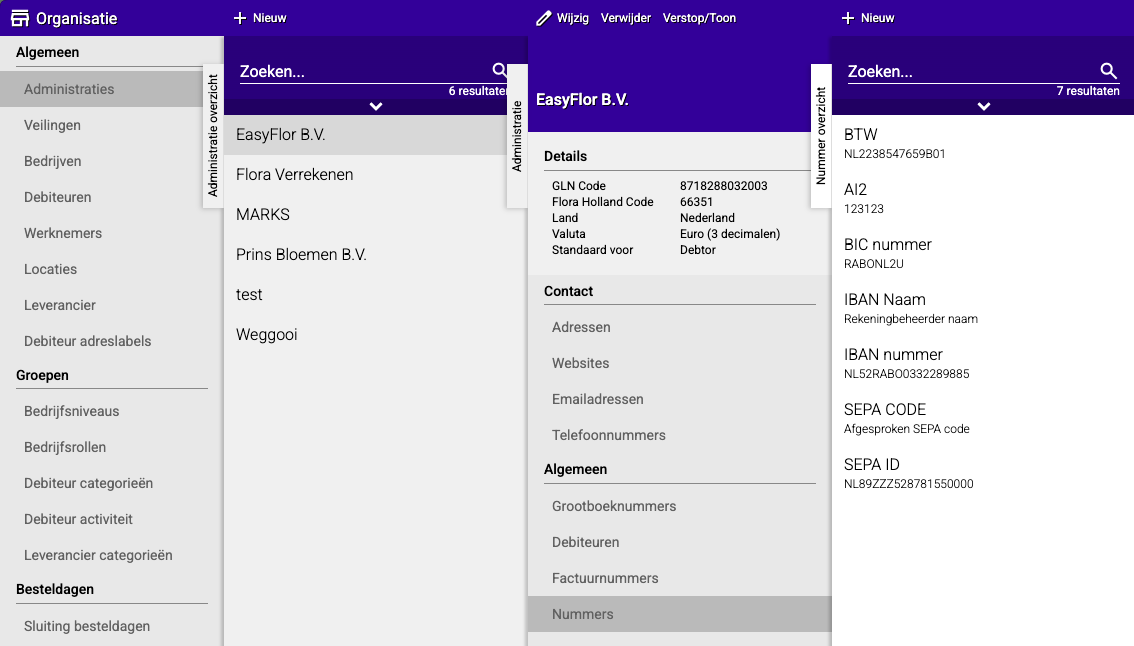
Task: Select MARKS administratie
Action: 375,215
